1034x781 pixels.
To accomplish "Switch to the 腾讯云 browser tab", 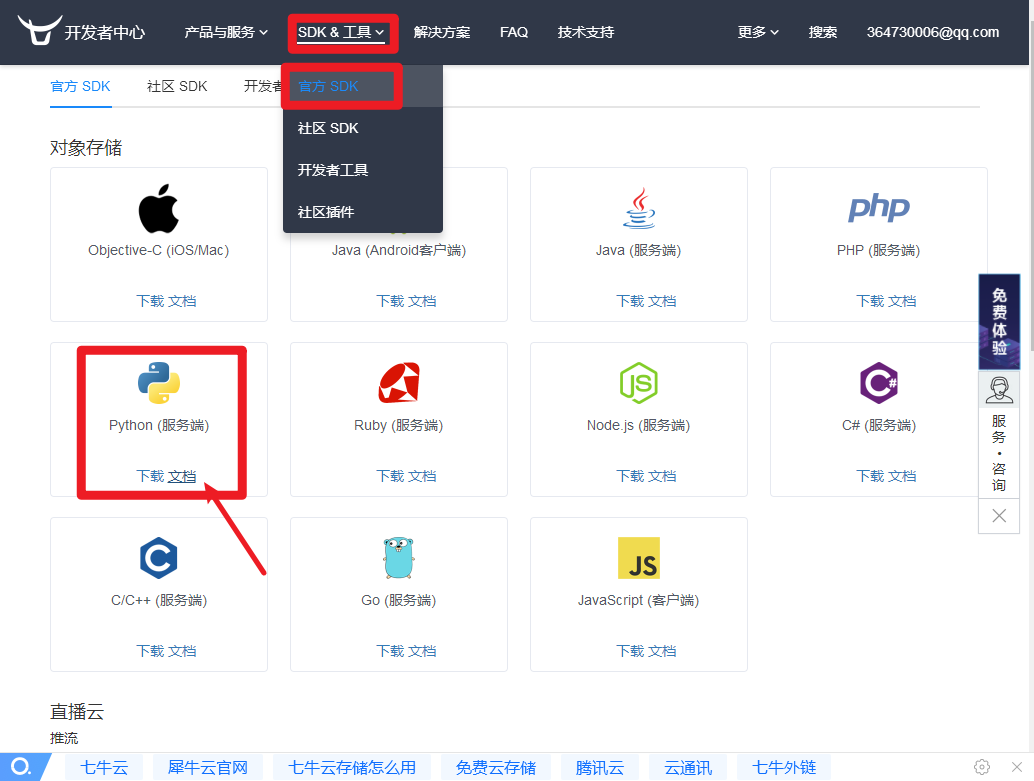I will 598,767.
